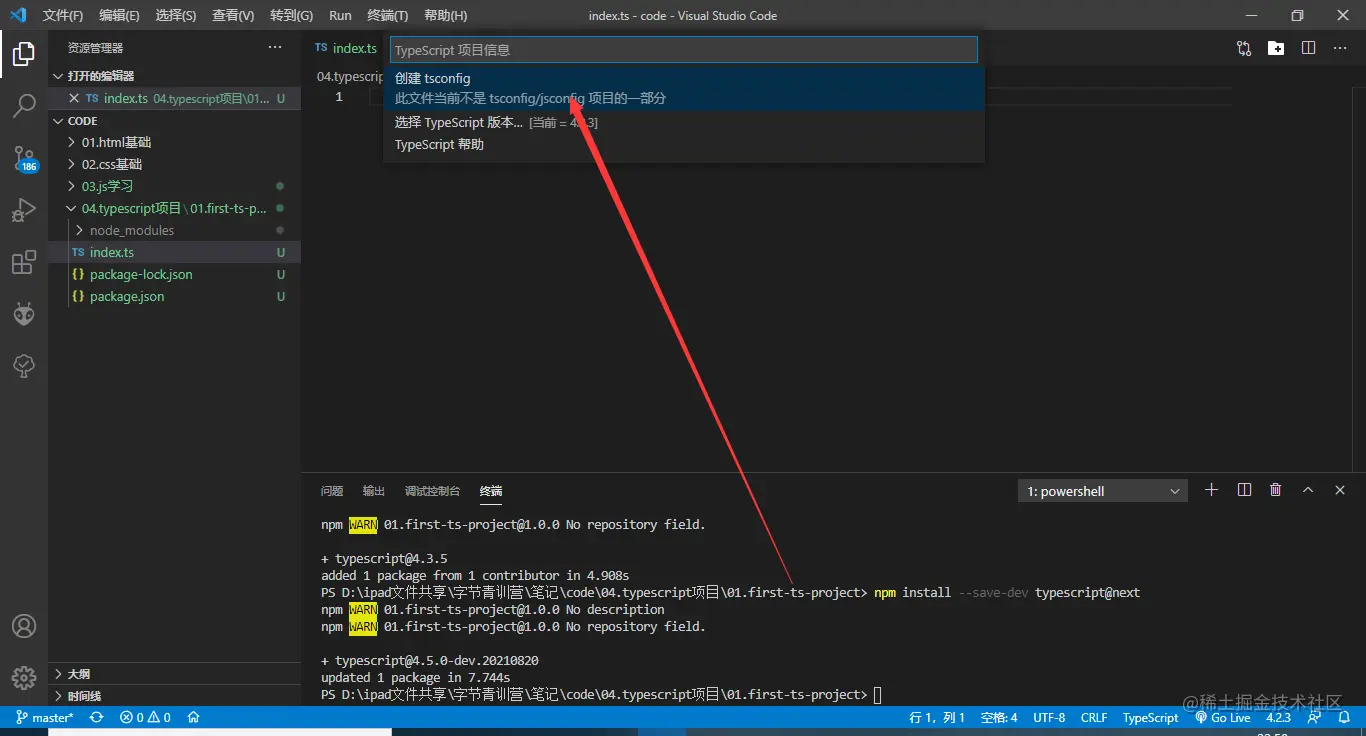Screen dimensions: 1366x736
Task: Open the 编辑(E) menu
Action: pyautogui.click(x=119, y=16)
